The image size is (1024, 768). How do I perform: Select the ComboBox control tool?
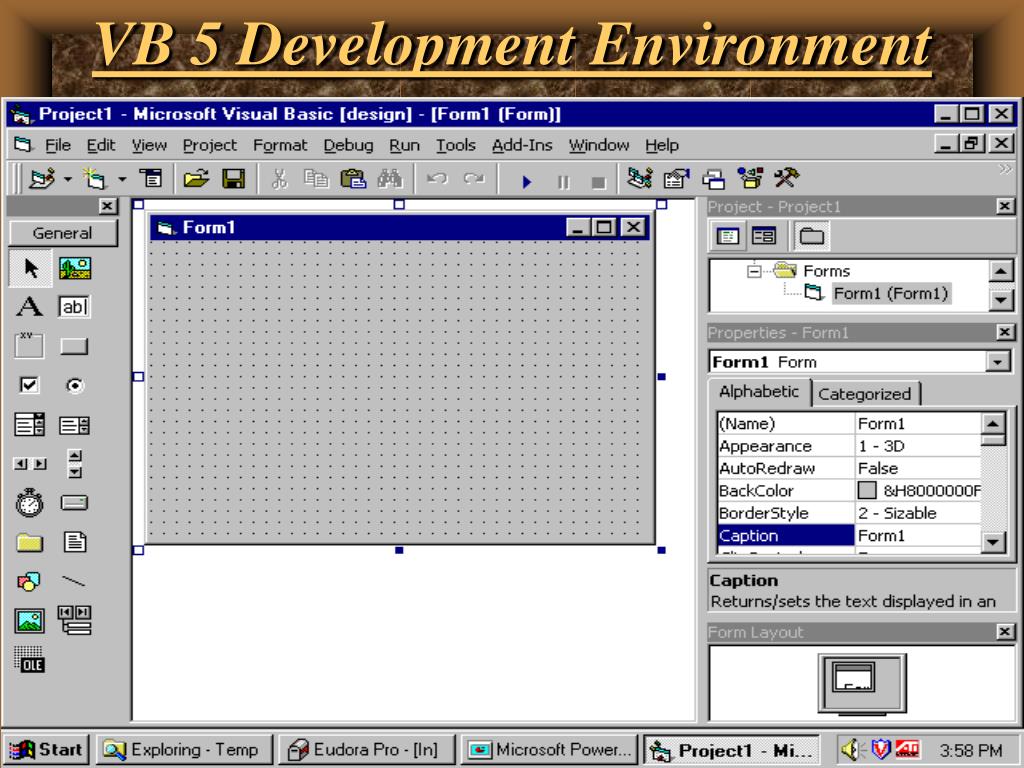[x=29, y=425]
